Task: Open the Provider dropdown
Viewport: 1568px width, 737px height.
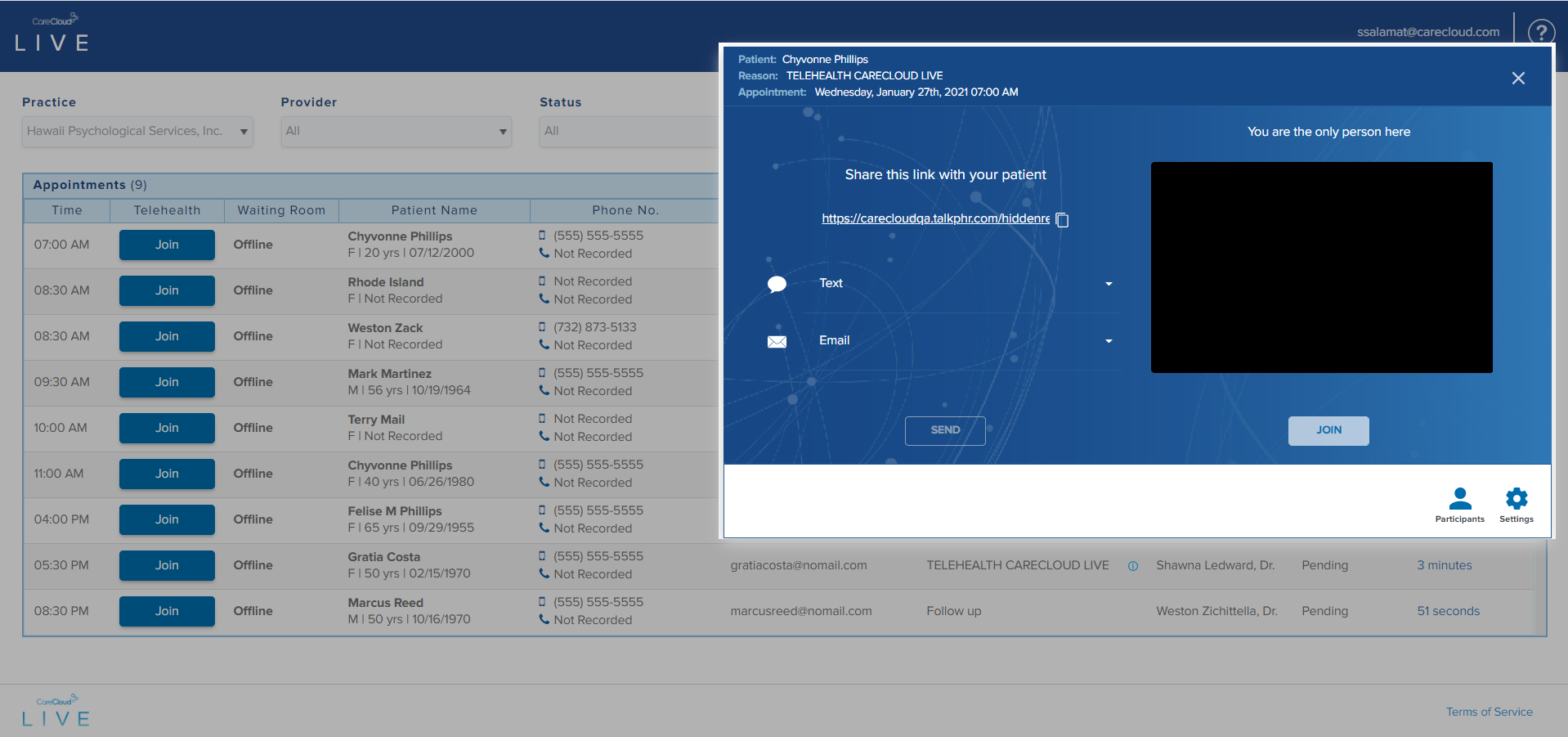Action: coord(396,132)
